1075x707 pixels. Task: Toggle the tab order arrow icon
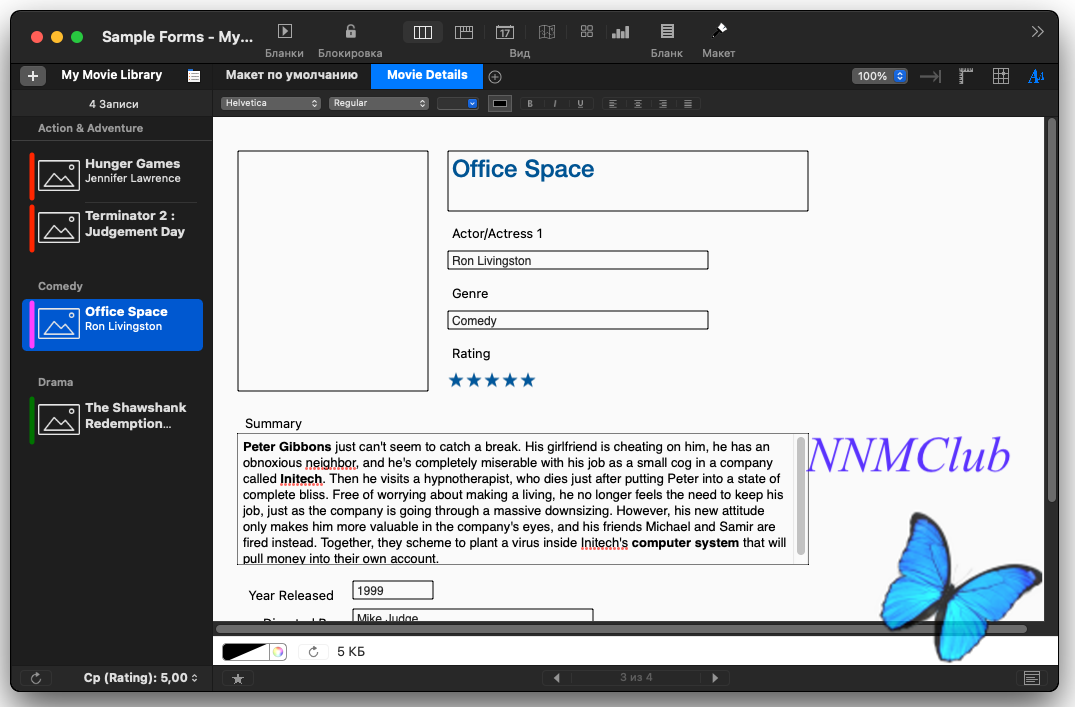coord(930,76)
